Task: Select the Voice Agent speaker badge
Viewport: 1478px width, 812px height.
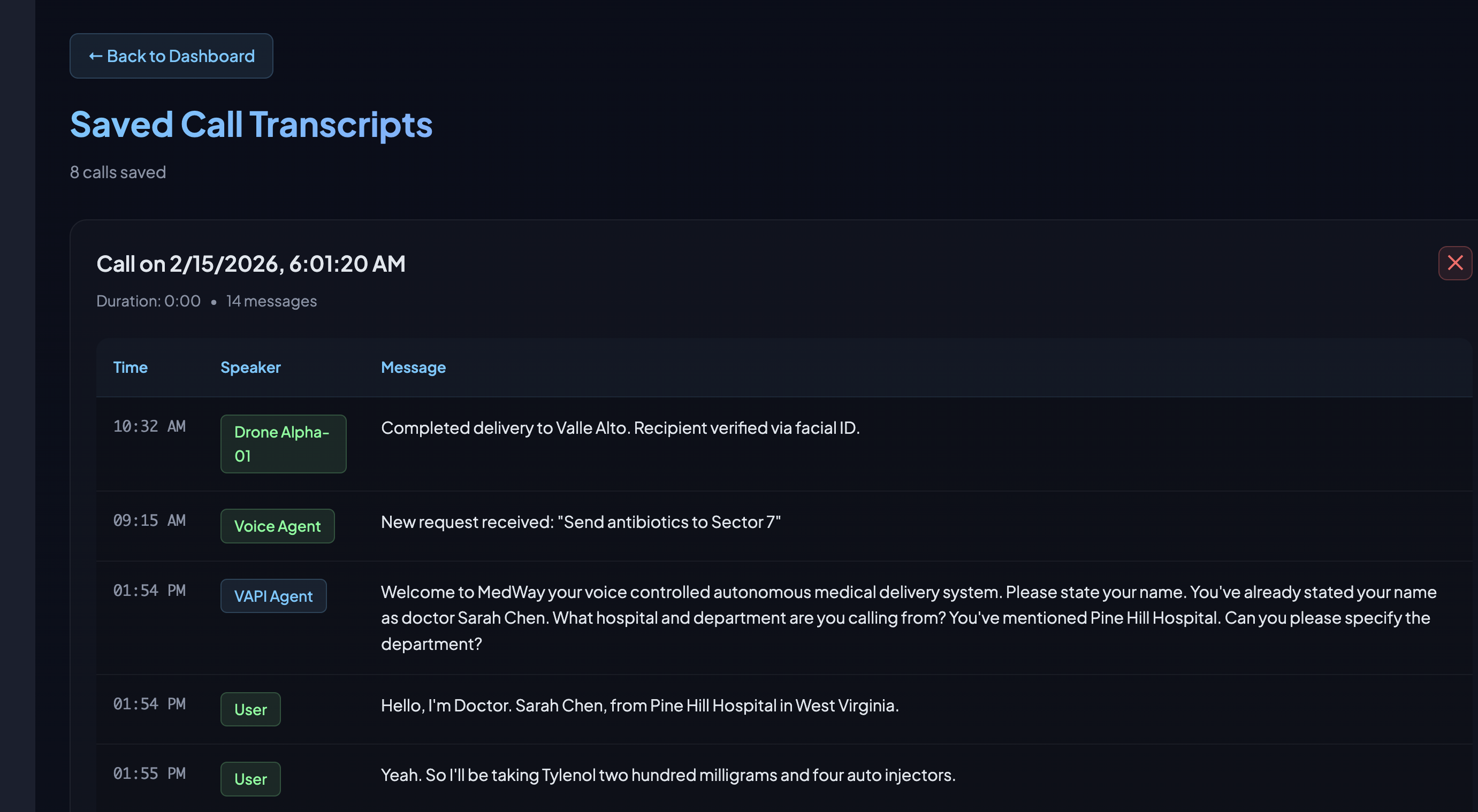Action: (277, 526)
